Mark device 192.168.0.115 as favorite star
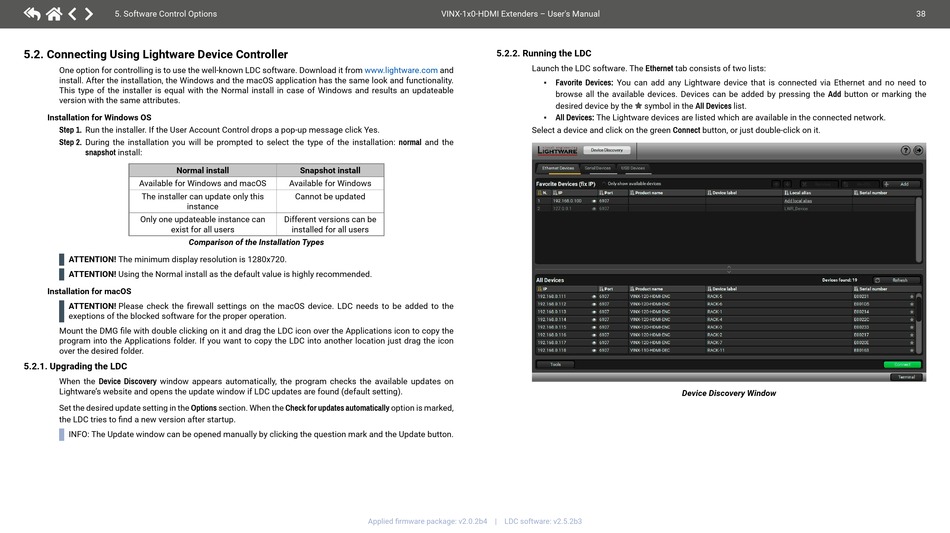Screen dimensions: 950x533 tap(912, 327)
